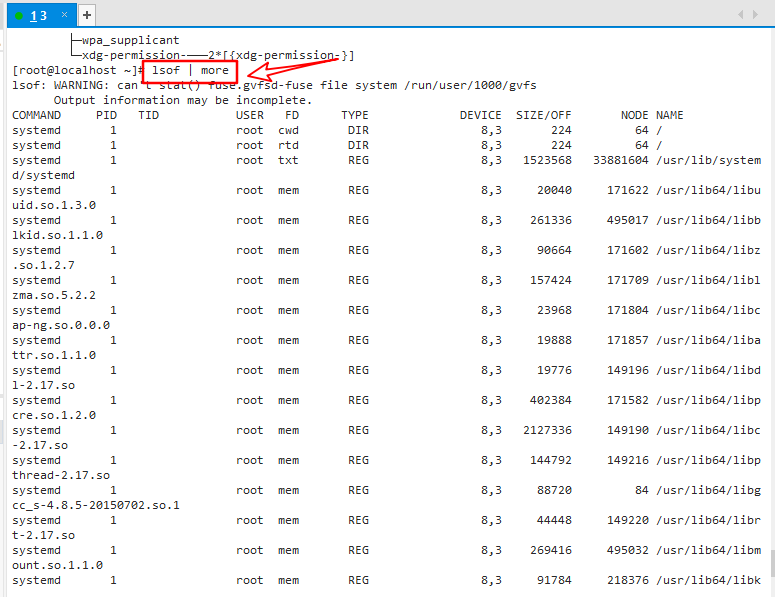The image size is (775, 597).
Task: Click the NODE column header text
Action: (635, 115)
